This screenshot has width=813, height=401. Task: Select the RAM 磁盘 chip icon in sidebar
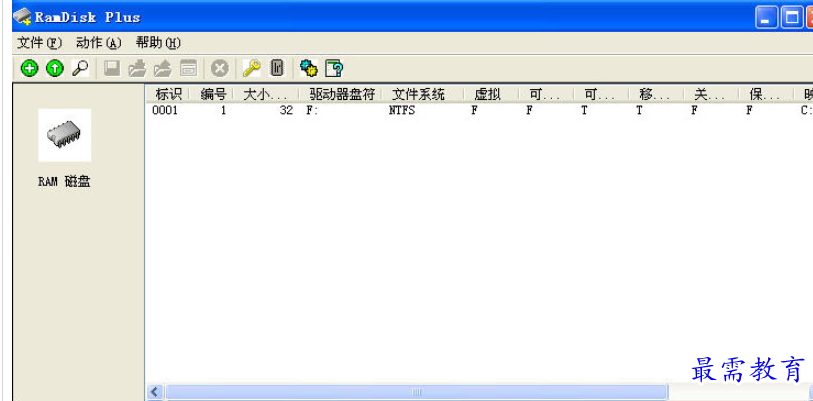click(65, 135)
